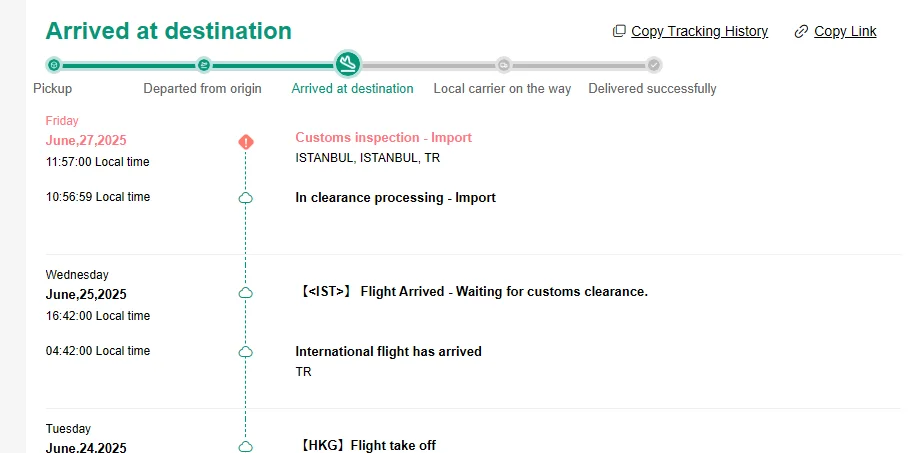Image resolution: width=923 pixels, height=453 pixels.
Task: Select the Flight Arrived IST timeline marker
Action: point(246,292)
